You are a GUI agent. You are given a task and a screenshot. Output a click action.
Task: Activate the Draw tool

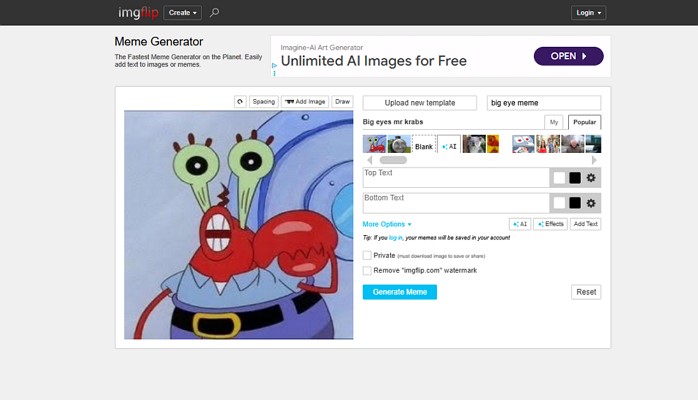(x=342, y=101)
